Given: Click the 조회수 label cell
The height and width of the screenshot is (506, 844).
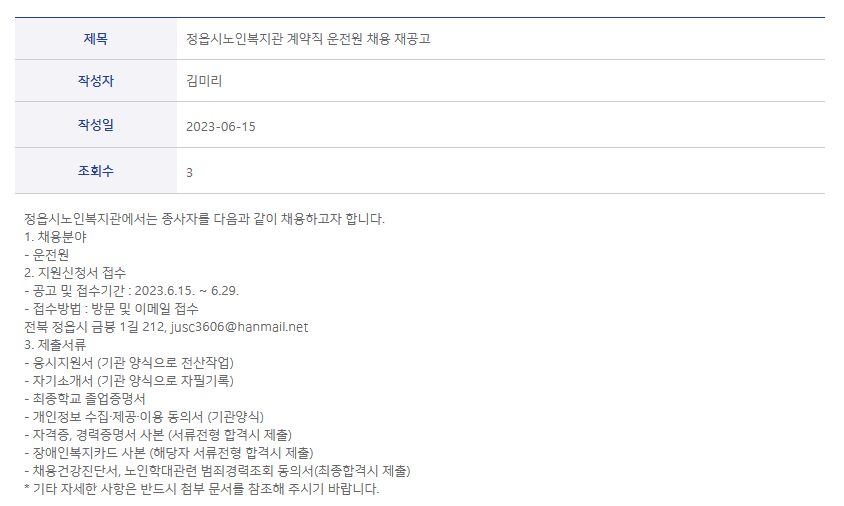Looking at the screenshot, I should pyautogui.click(x=96, y=171).
